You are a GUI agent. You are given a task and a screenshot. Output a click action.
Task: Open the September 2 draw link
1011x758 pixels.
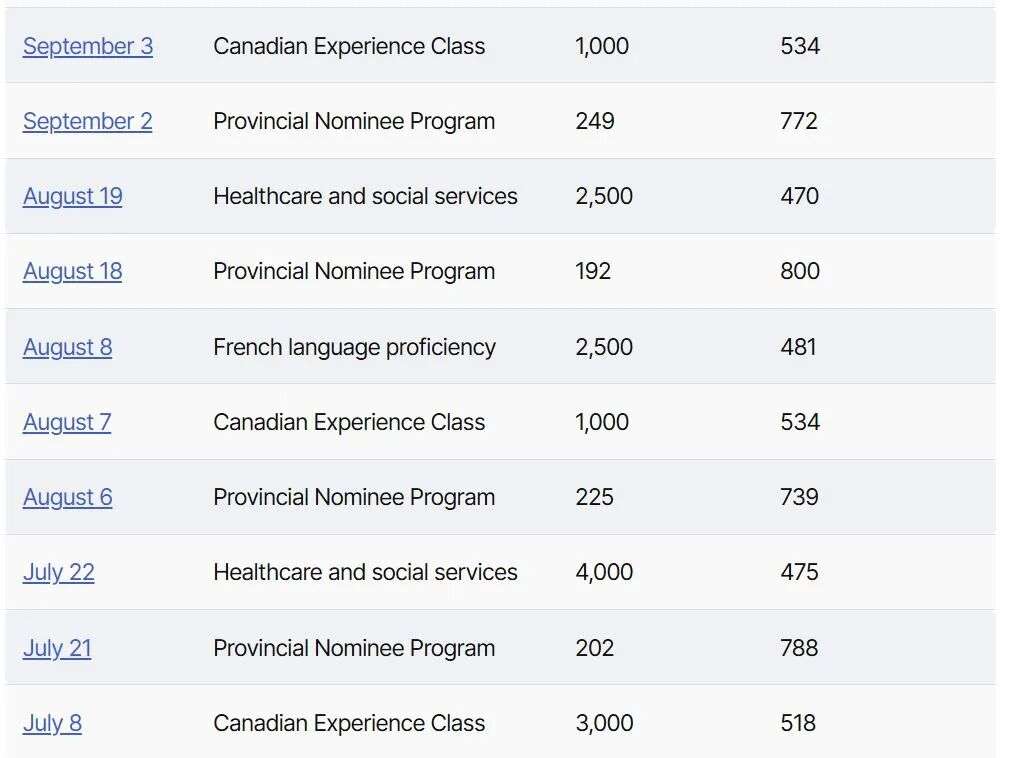pyautogui.click(x=88, y=121)
